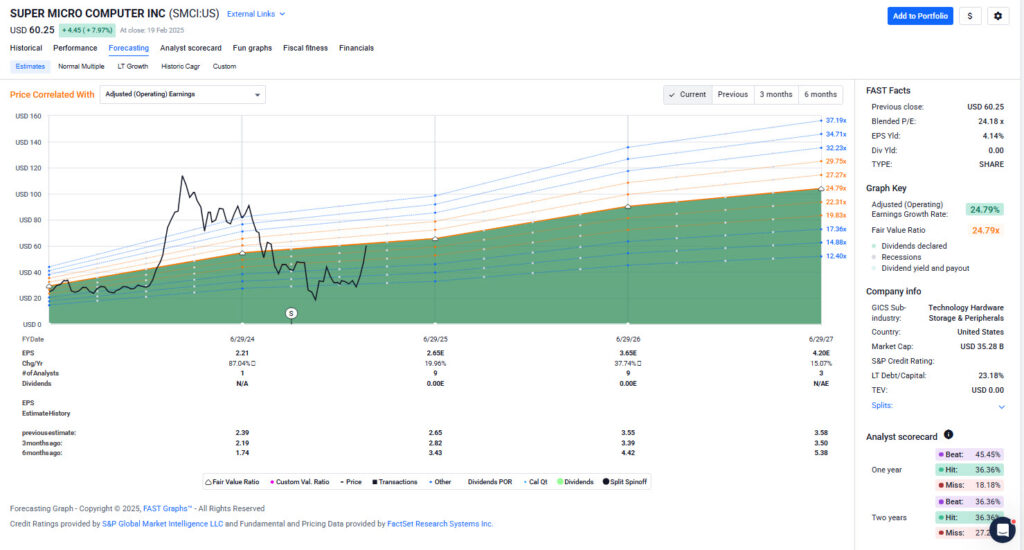Select the 6 months estimates button
Screen dimensions: 1024x550
coord(820,95)
